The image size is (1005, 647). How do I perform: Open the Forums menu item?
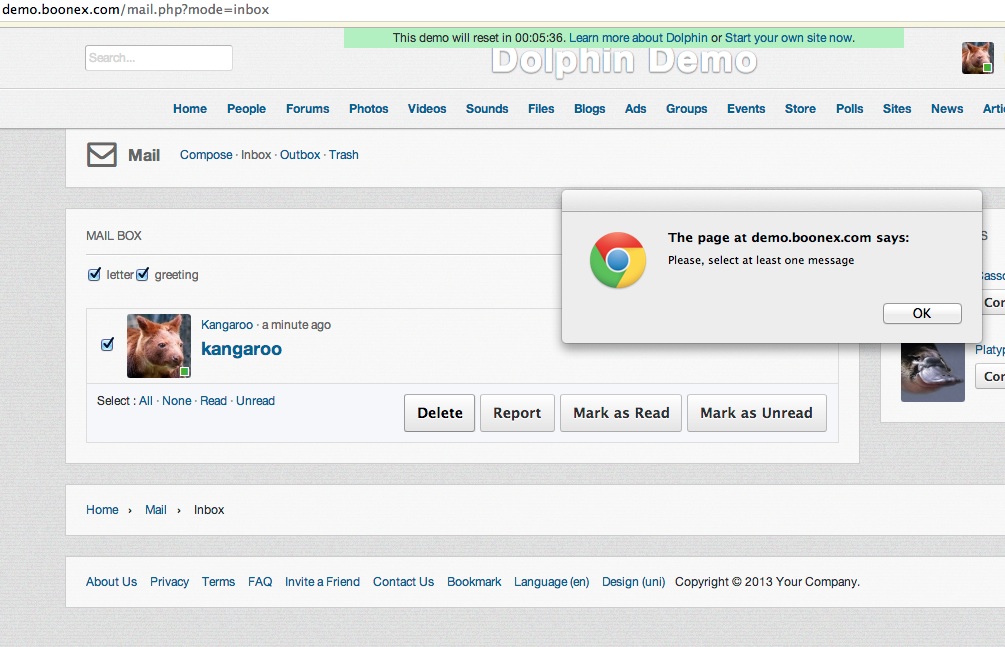point(308,109)
